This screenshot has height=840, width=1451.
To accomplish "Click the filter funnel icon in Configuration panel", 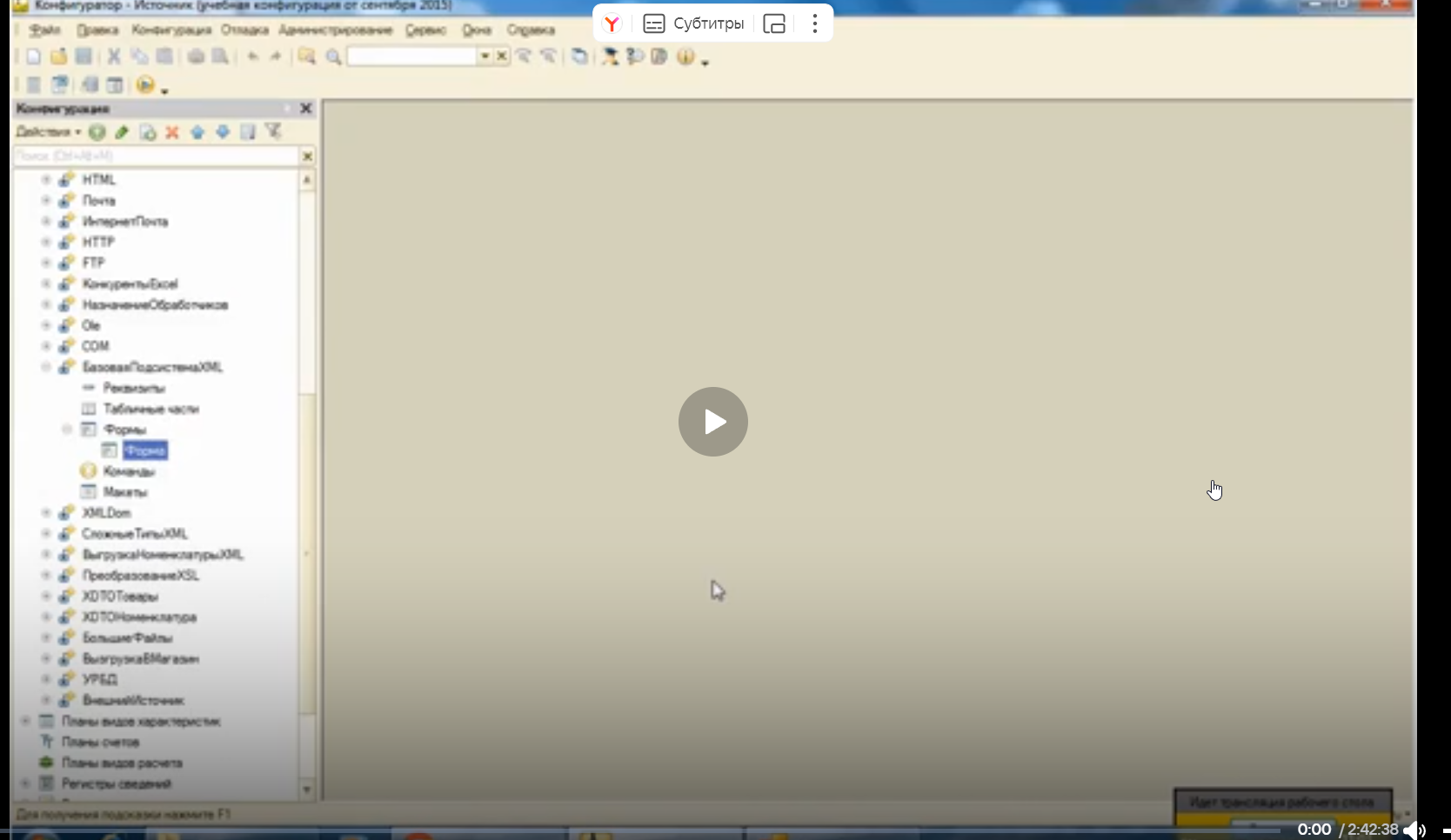I will 273,131.
